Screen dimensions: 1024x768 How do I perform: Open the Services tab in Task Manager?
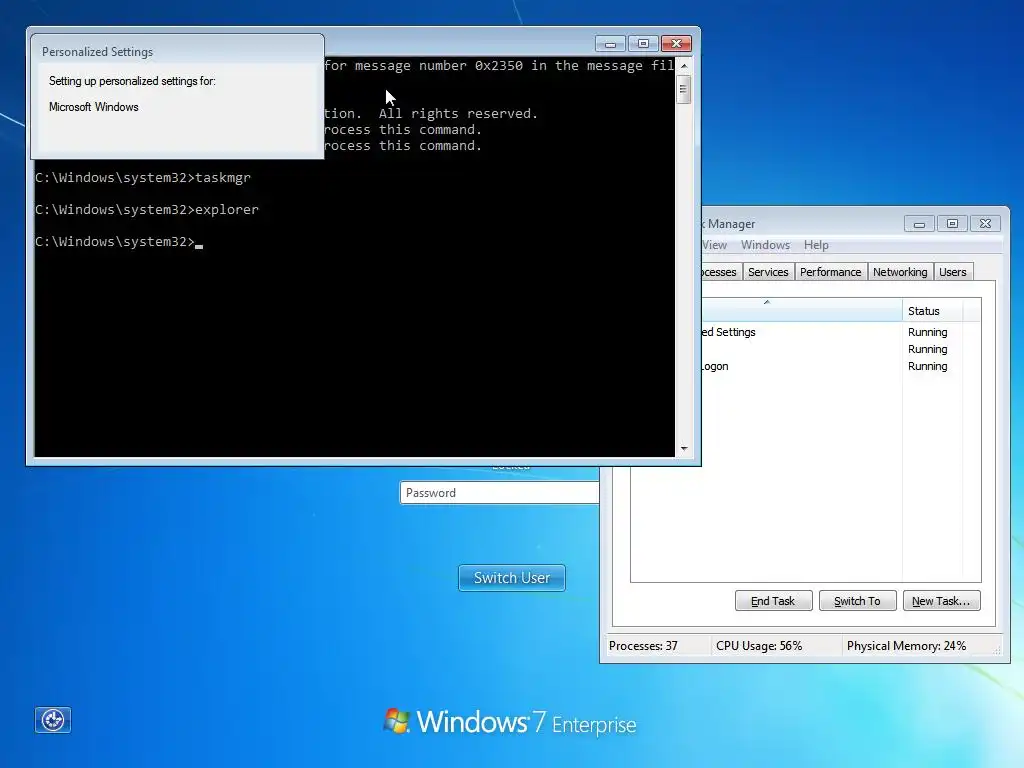768,272
